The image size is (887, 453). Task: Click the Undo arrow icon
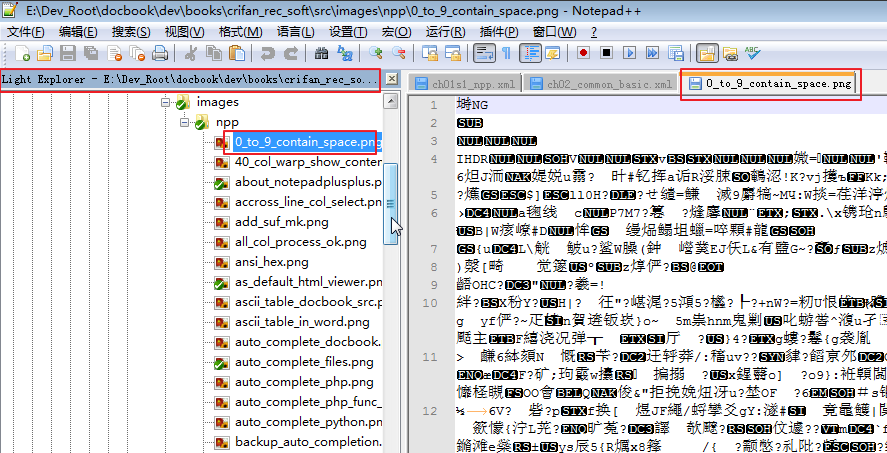coord(268,53)
